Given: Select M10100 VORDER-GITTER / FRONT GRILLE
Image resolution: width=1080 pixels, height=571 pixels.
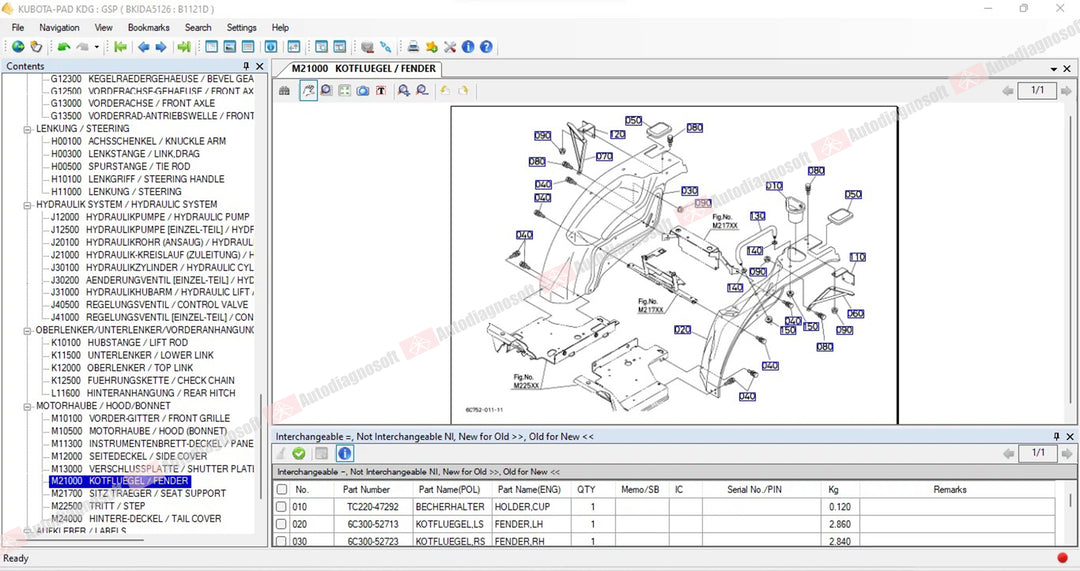Looking at the screenshot, I should 141,418.
